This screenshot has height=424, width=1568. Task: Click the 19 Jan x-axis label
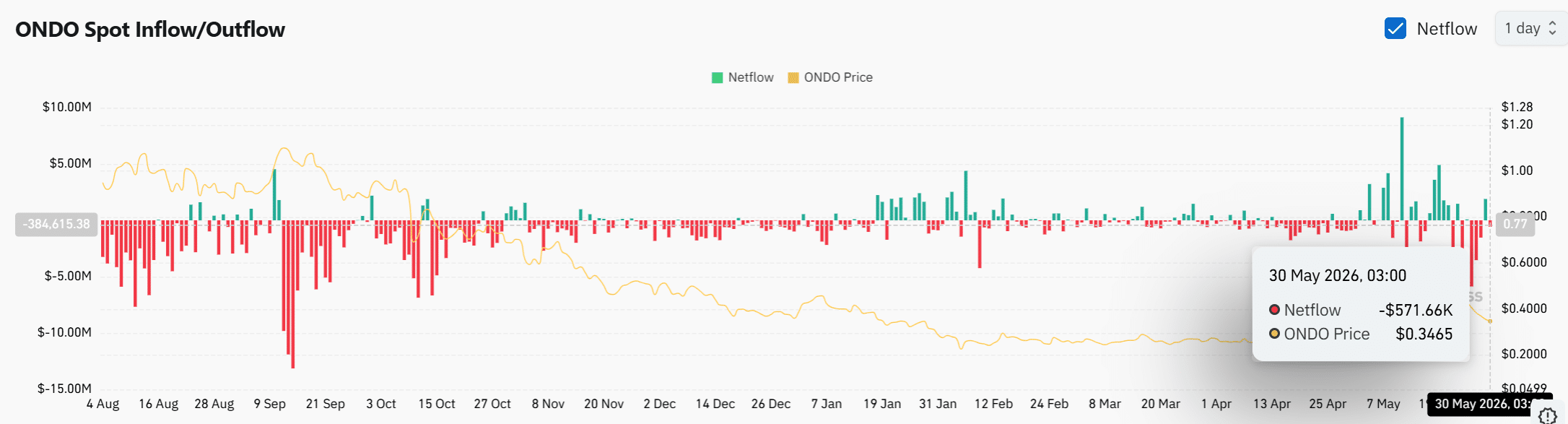coord(882,404)
